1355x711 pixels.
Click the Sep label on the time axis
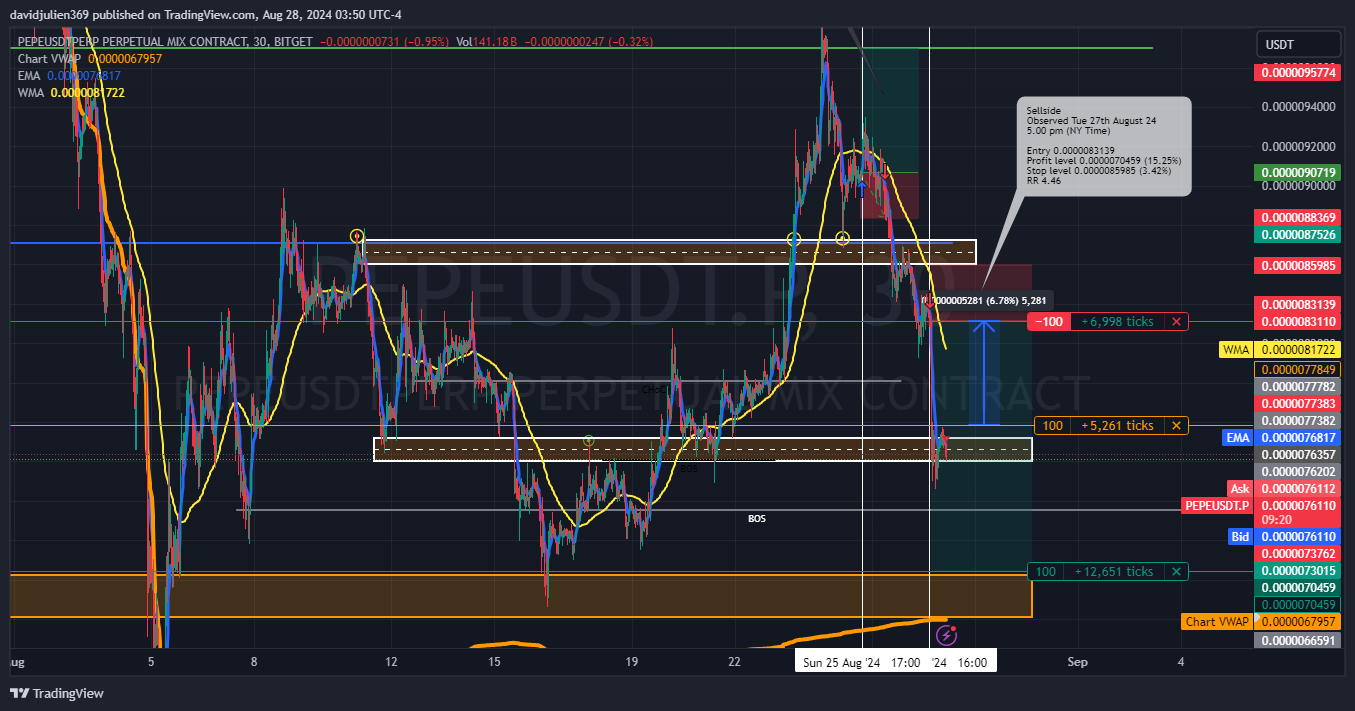pos(1077,663)
